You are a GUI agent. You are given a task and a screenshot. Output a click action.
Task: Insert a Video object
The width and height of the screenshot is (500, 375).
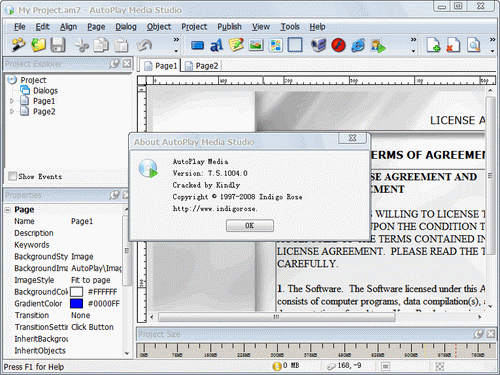click(319, 45)
